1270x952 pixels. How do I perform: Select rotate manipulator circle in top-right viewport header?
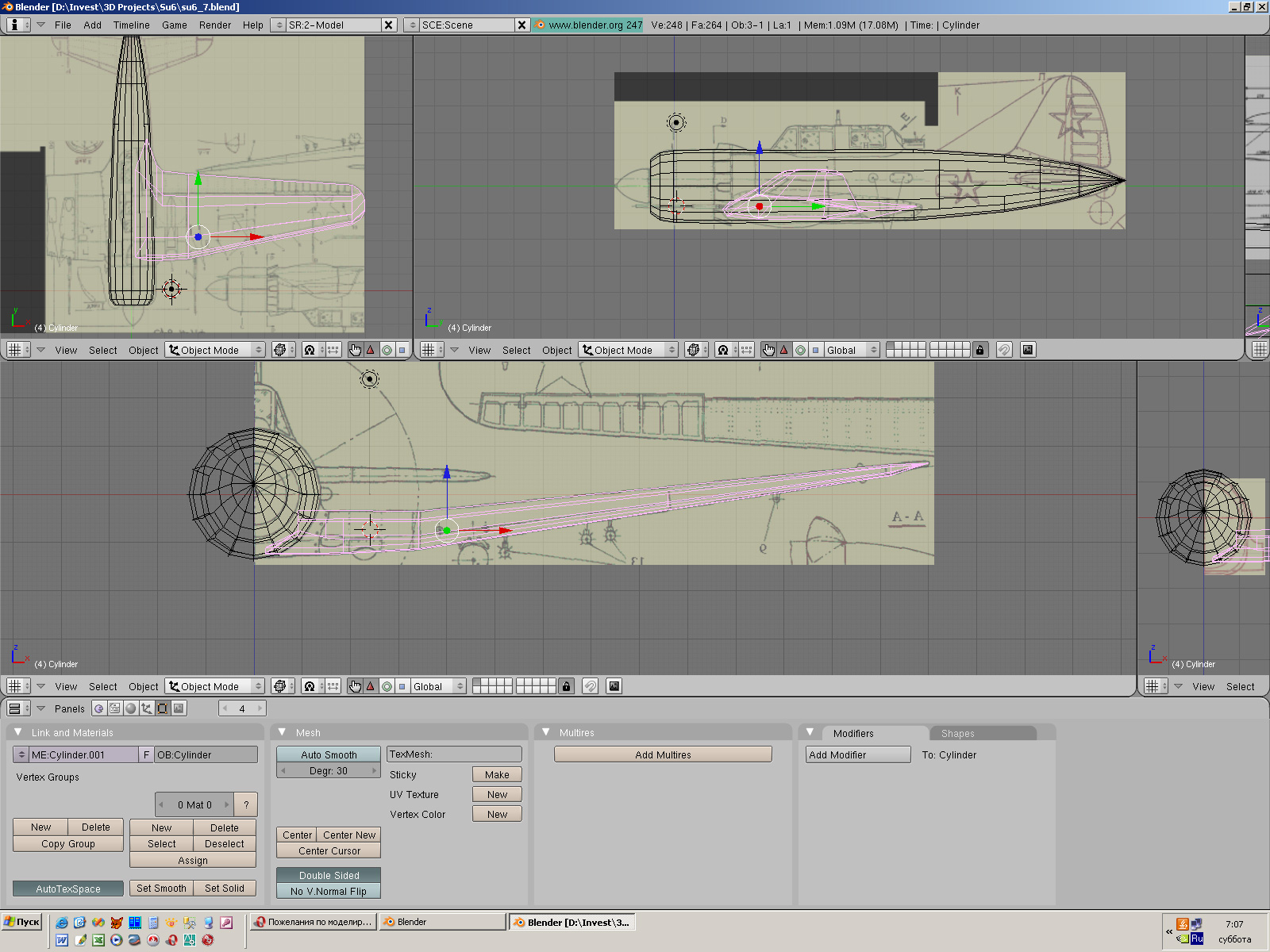(x=800, y=350)
